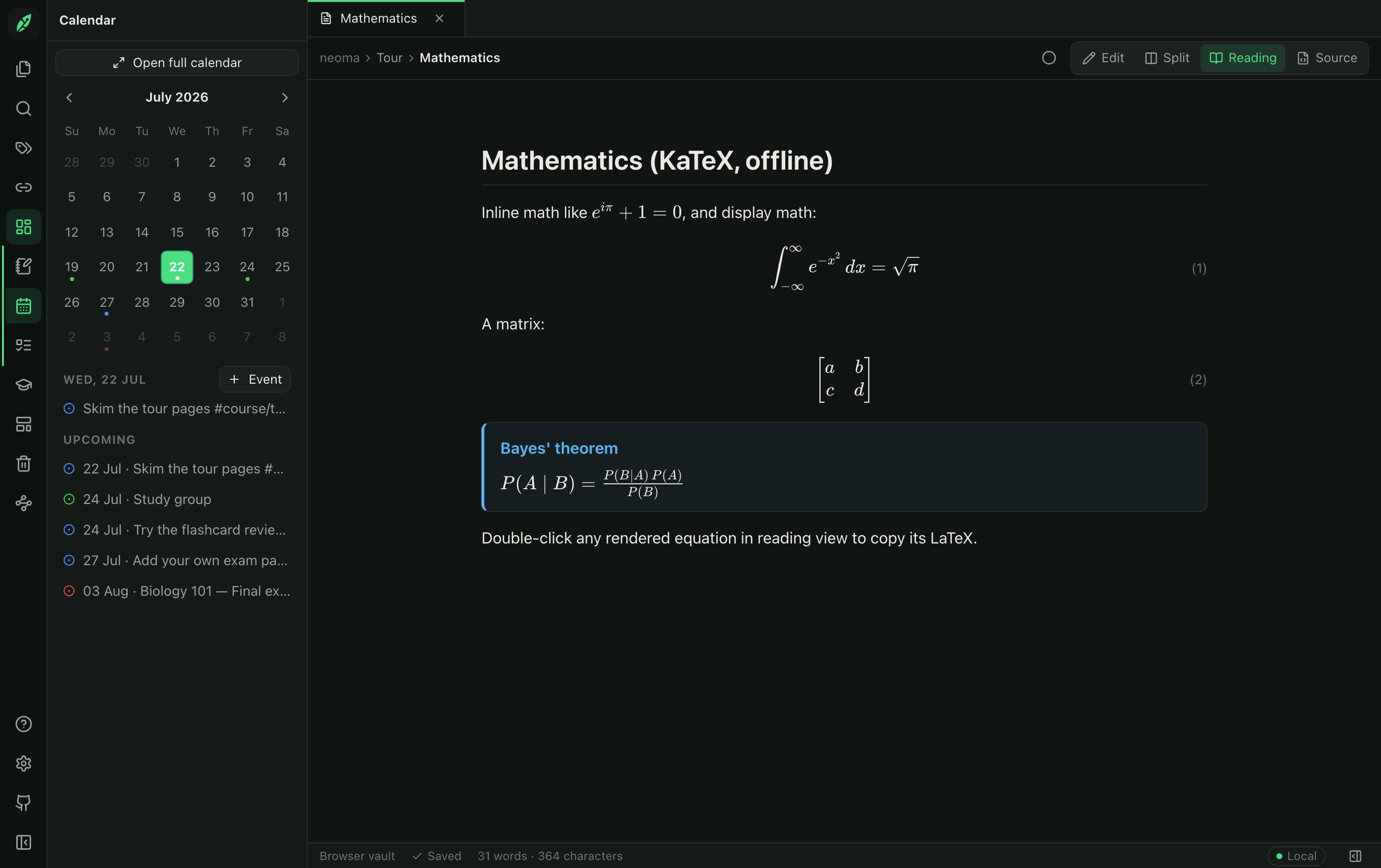
Task: Switch to Split view mode
Action: pyautogui.click(x=1166, y=58)
